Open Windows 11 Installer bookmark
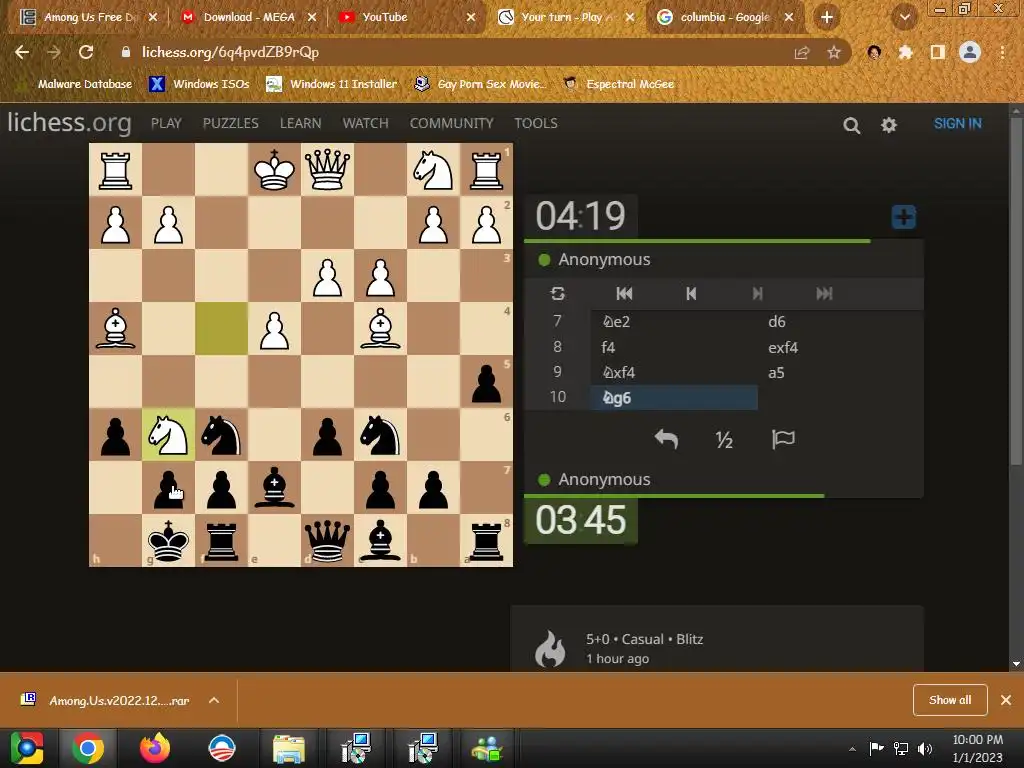 pos(332,84)
